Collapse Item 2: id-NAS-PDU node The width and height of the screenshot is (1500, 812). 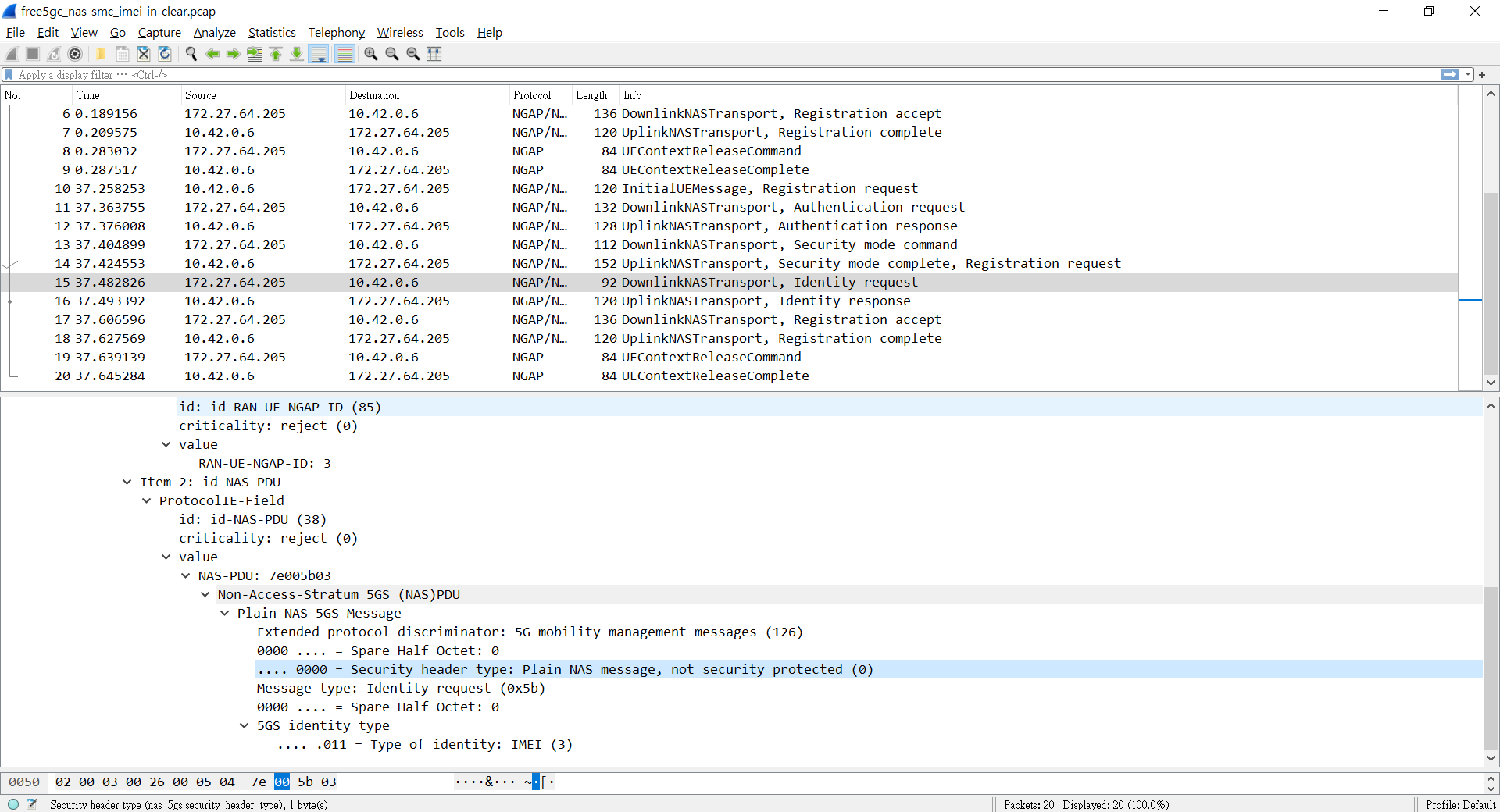tap(127, 483)
